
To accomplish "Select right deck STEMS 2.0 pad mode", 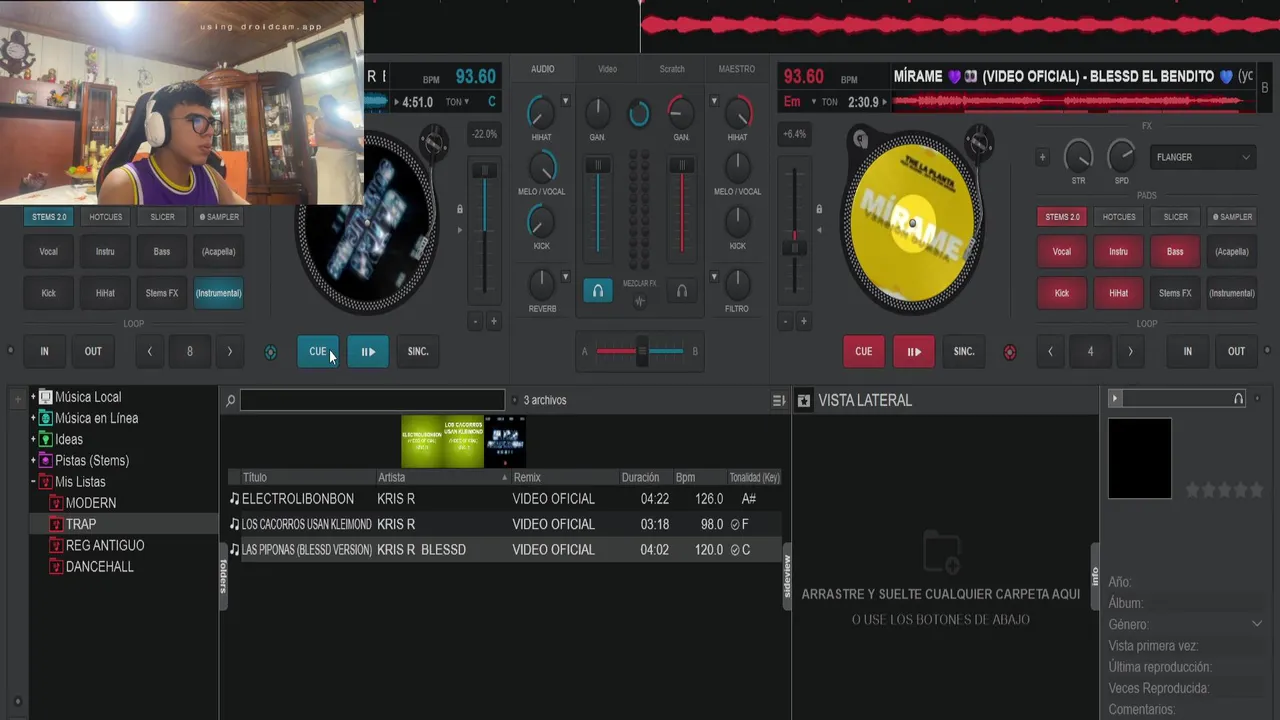I will 1062,217.
